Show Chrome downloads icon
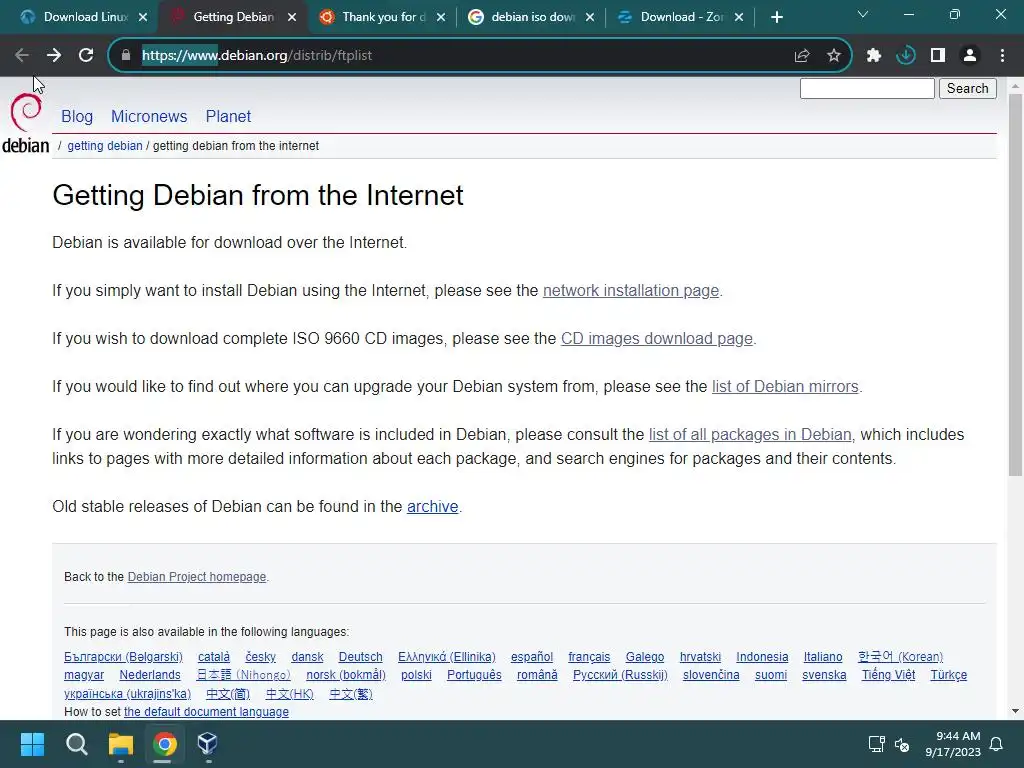 [906, 56]
